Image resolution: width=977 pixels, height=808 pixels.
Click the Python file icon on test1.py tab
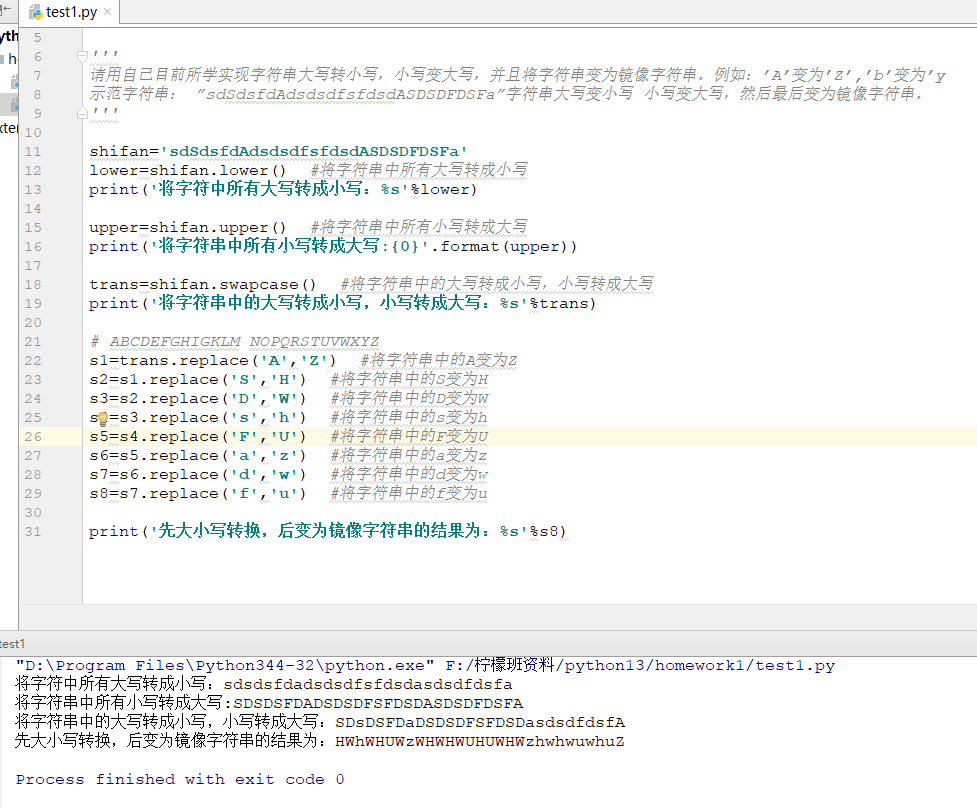(36, 13)
